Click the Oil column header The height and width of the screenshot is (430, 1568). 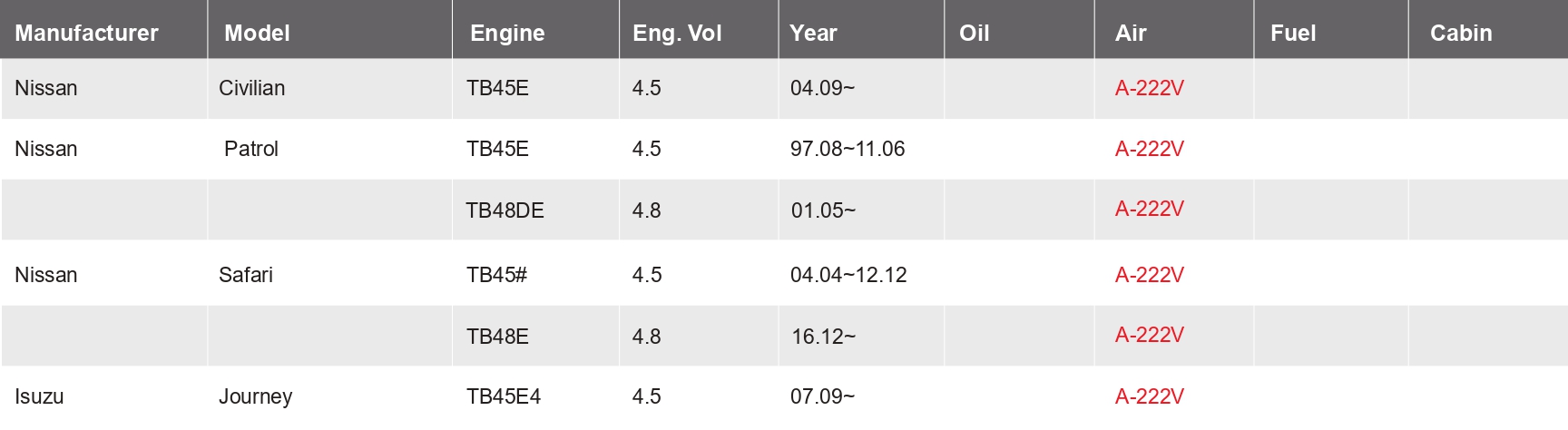(x=974, y=34)
